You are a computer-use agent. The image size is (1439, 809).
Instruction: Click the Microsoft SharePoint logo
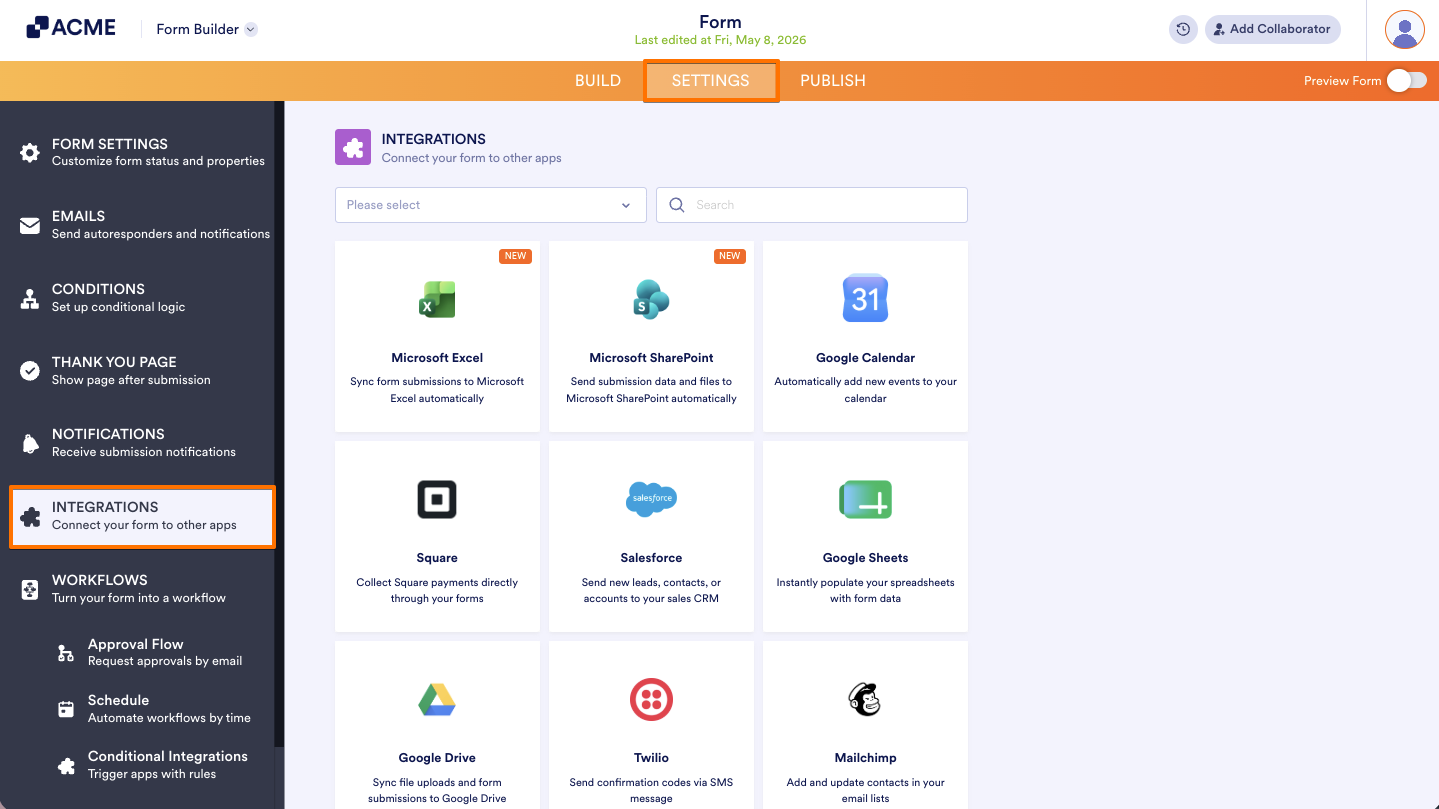click(651, 299)
